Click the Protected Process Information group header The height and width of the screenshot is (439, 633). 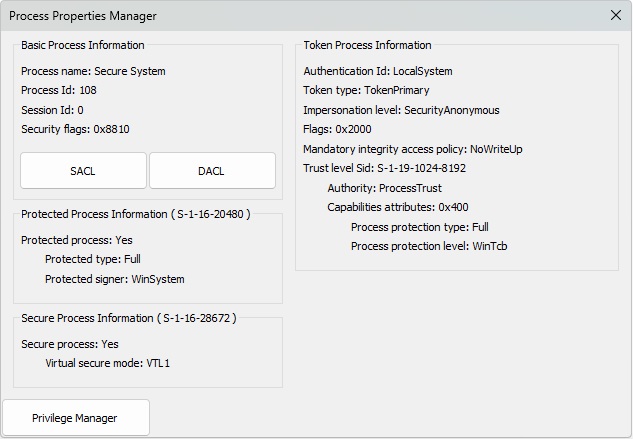135,214
